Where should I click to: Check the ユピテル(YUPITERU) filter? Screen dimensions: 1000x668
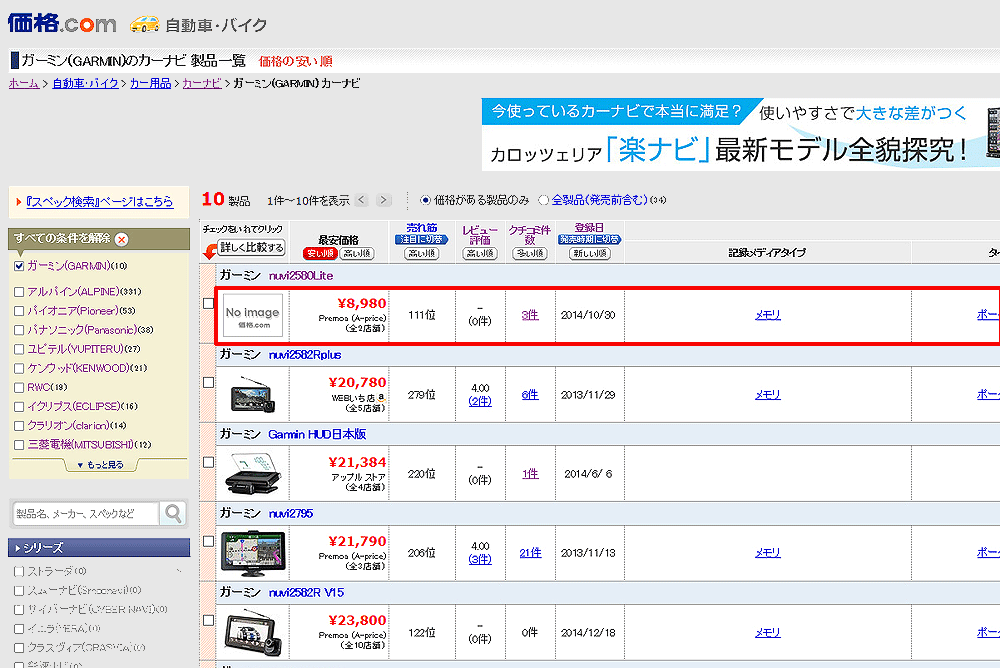(x=19, y=349)
